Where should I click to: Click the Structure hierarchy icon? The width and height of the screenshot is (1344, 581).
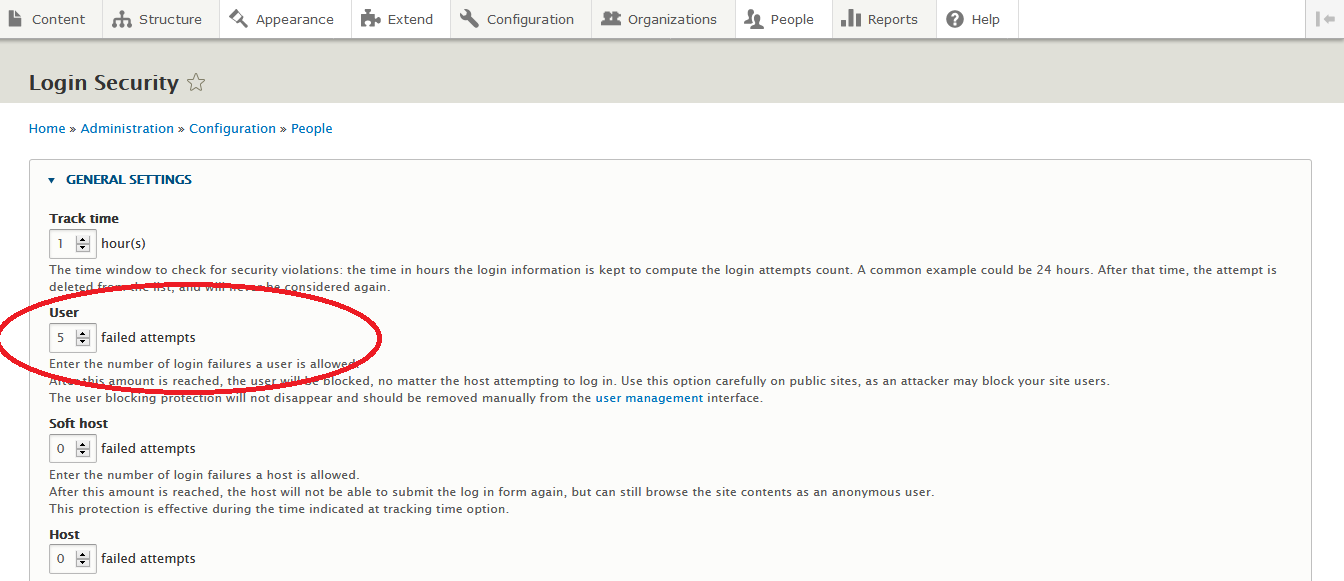click(122, 19)
